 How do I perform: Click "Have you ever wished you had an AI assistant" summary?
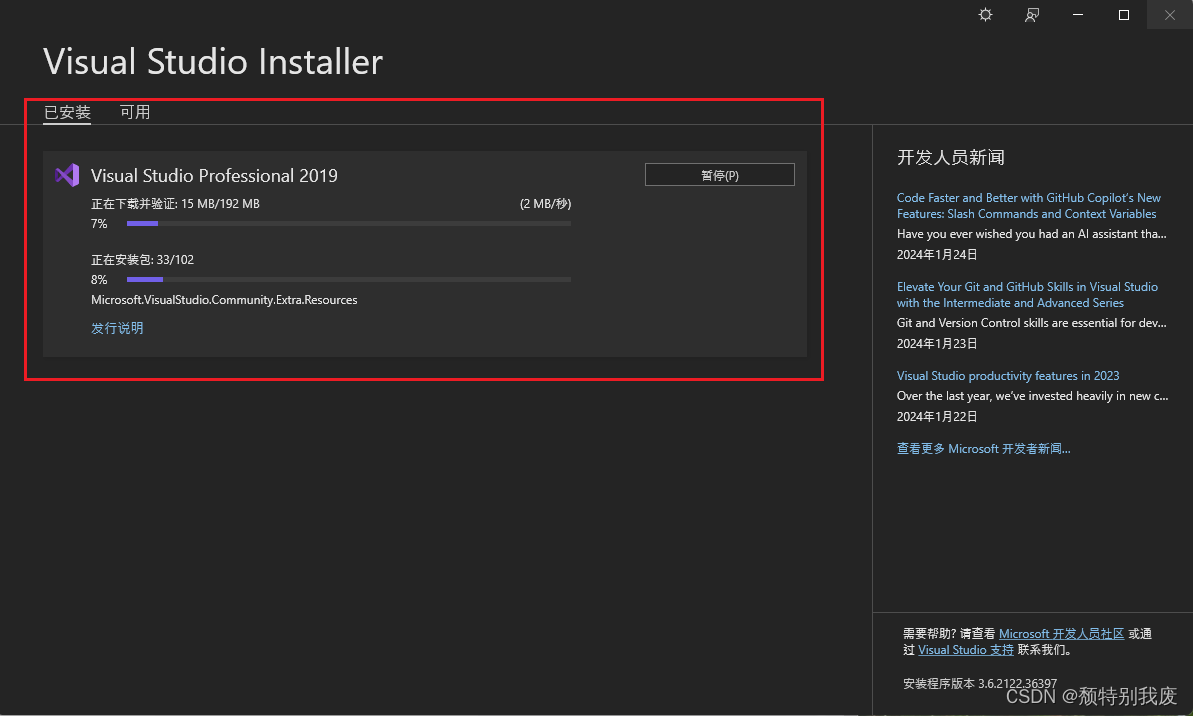pyautogui.click(x=1031, y=234)
